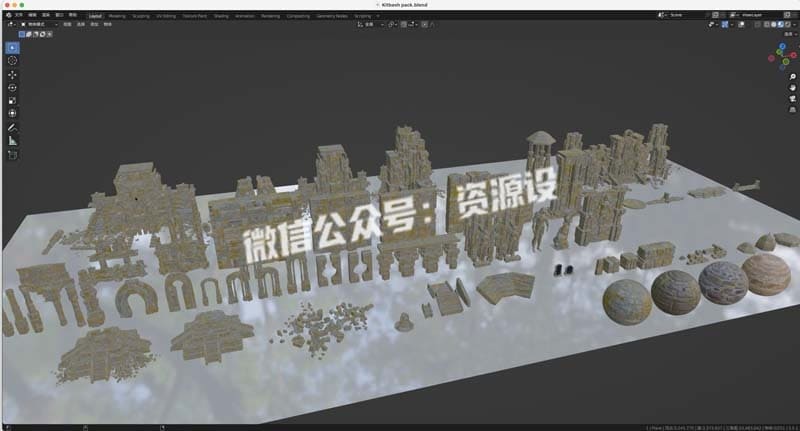Select the Measure tool
The height and width of the screenshot is (431, 800).
[12, 141]
